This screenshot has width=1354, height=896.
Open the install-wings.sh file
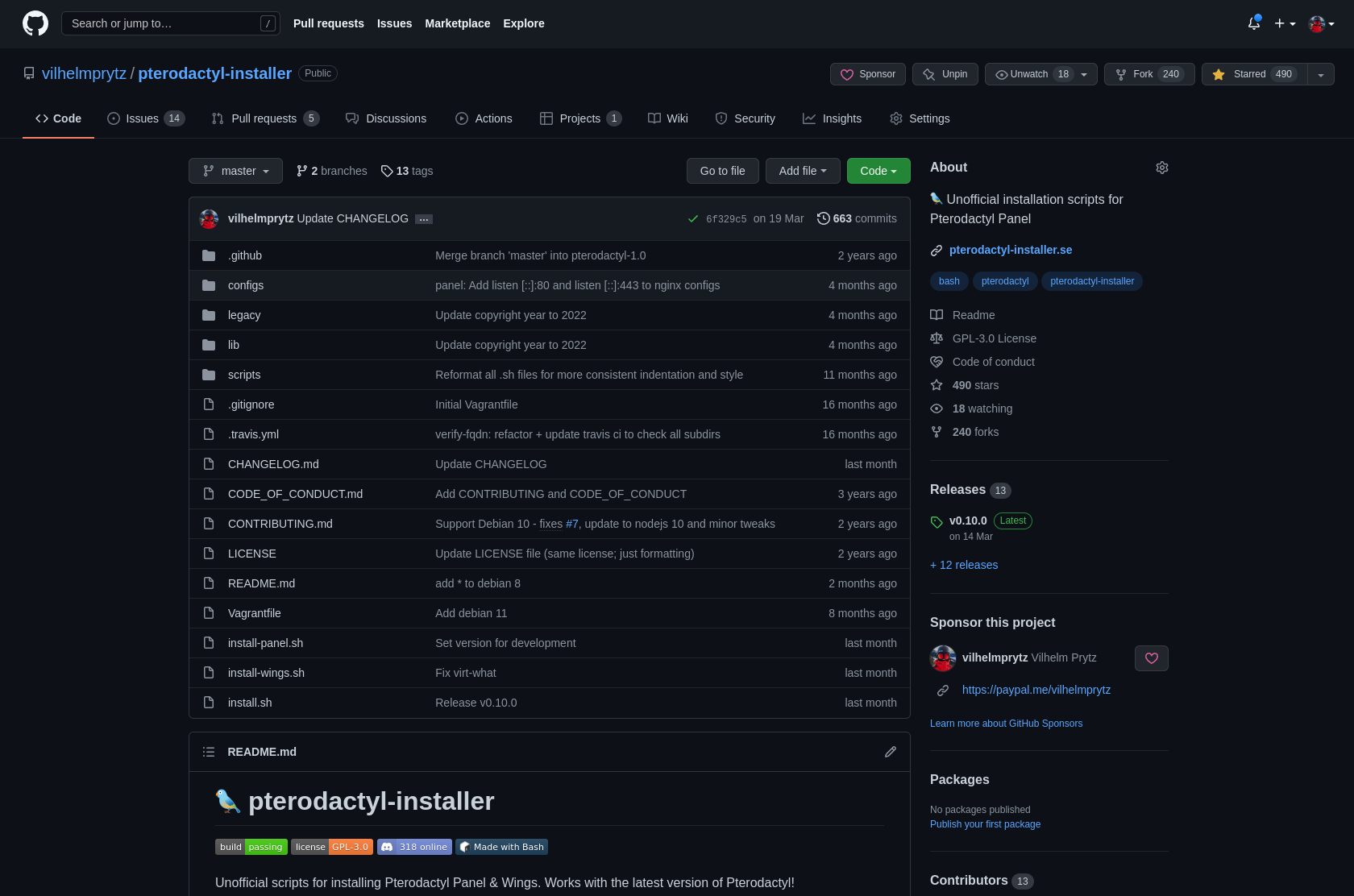tap(266, 673)
